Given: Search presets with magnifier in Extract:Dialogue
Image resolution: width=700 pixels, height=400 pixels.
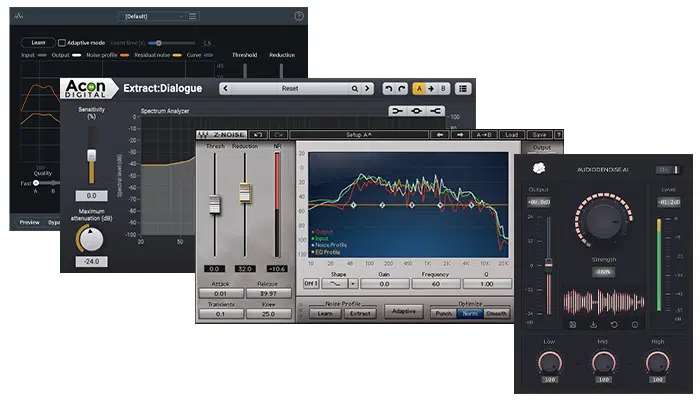Looking at the screenshot, I should point(354,88).
